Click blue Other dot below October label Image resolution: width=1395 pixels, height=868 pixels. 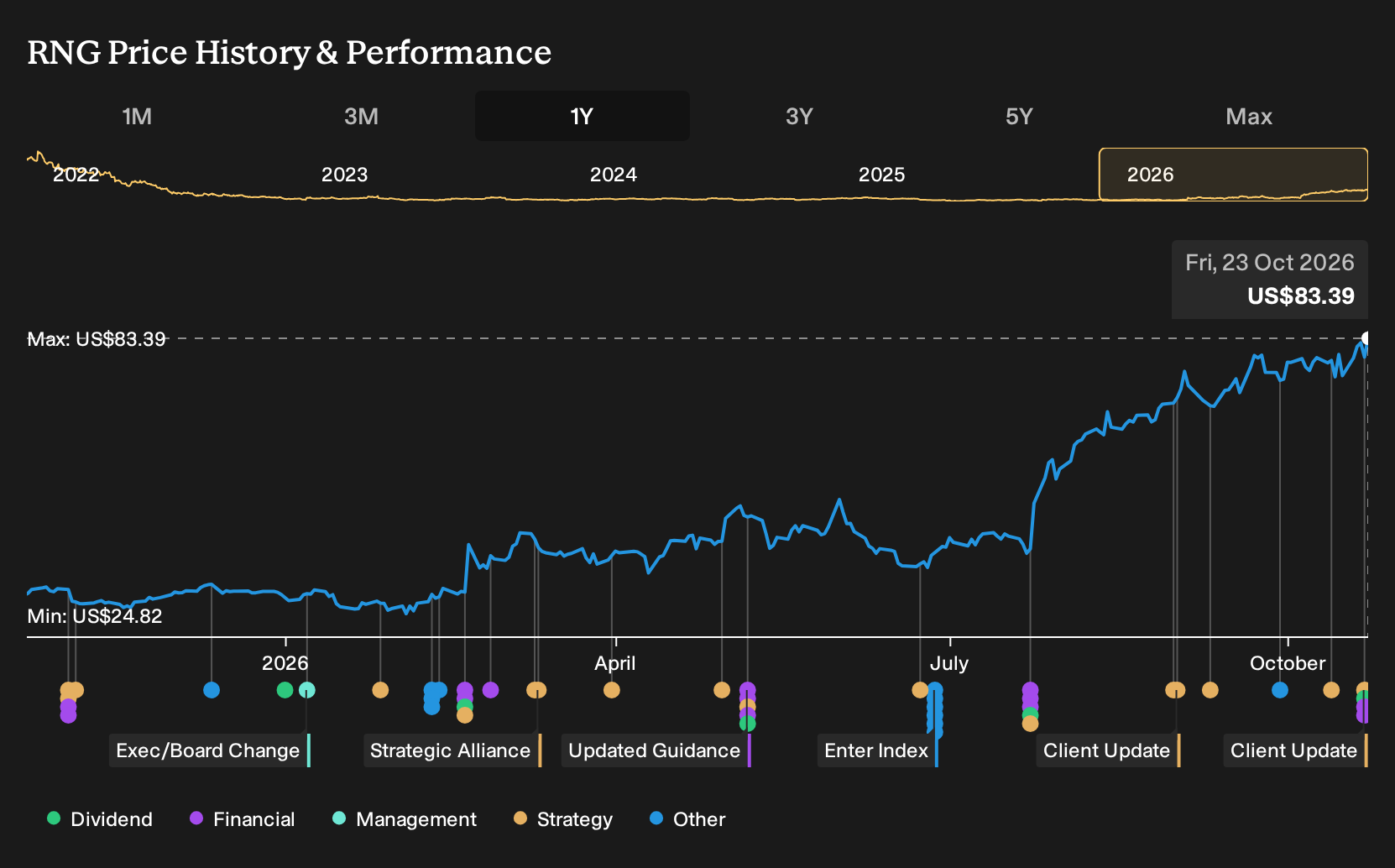[1280, 690]
